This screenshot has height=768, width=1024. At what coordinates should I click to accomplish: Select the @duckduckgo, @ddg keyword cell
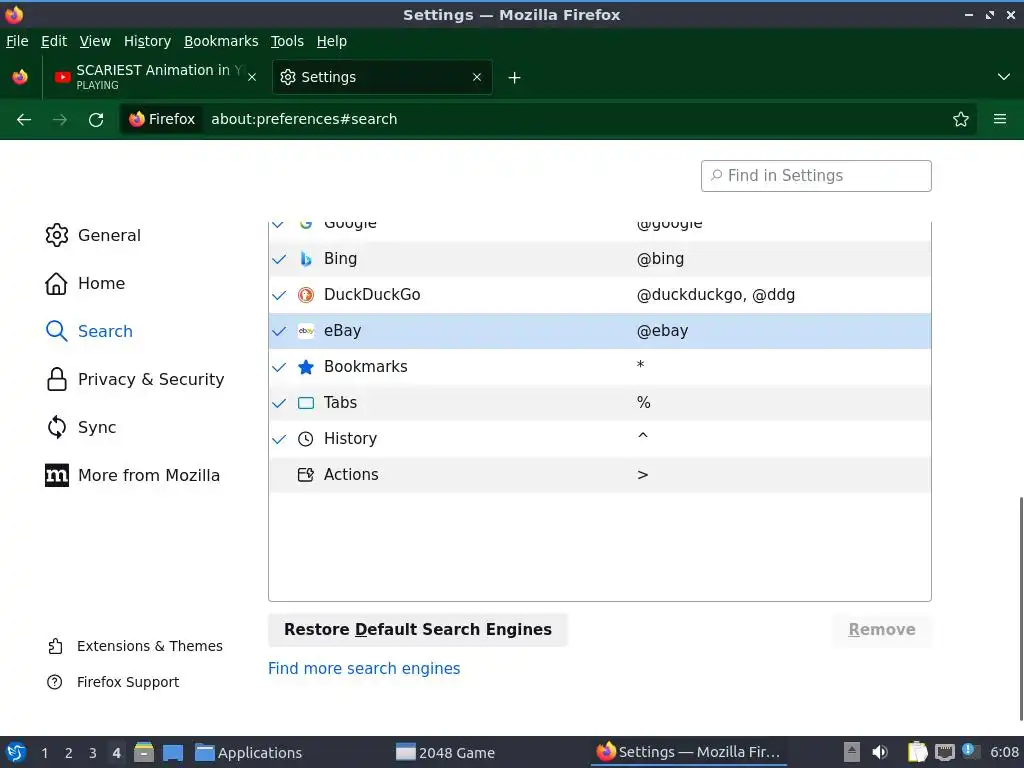[716, 295]
